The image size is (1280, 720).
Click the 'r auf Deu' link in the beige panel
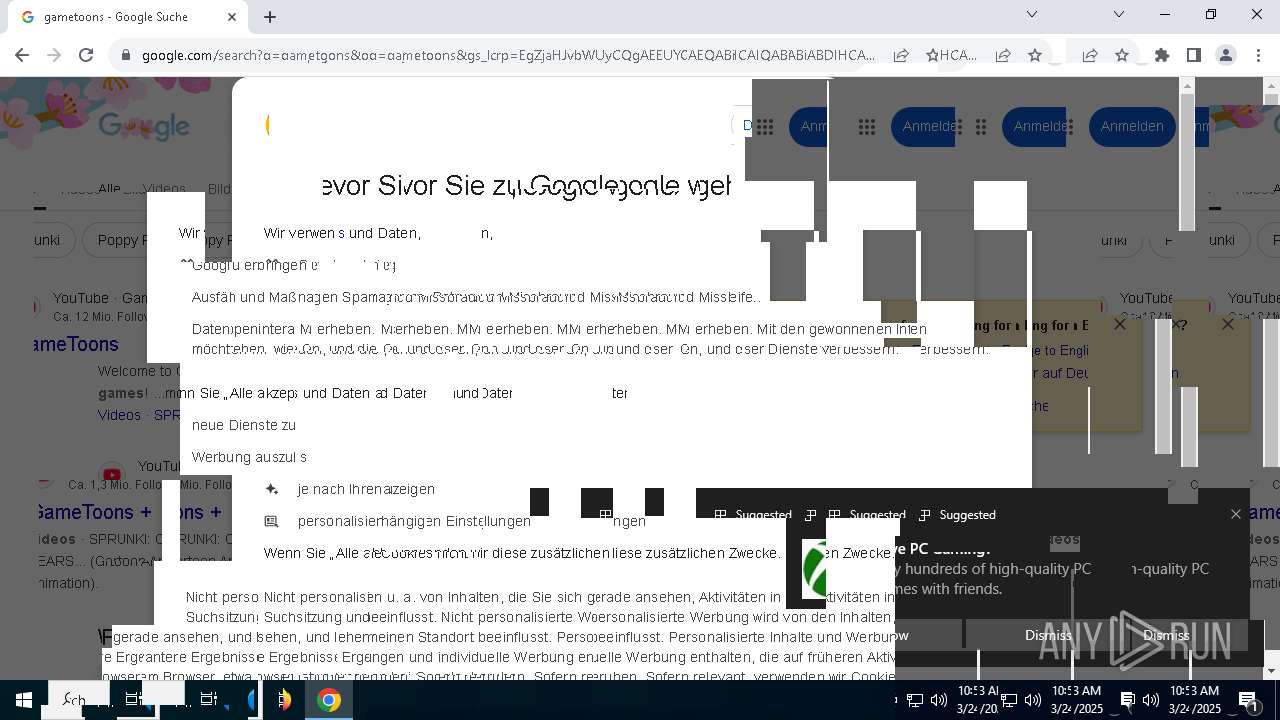[1060, 373]
